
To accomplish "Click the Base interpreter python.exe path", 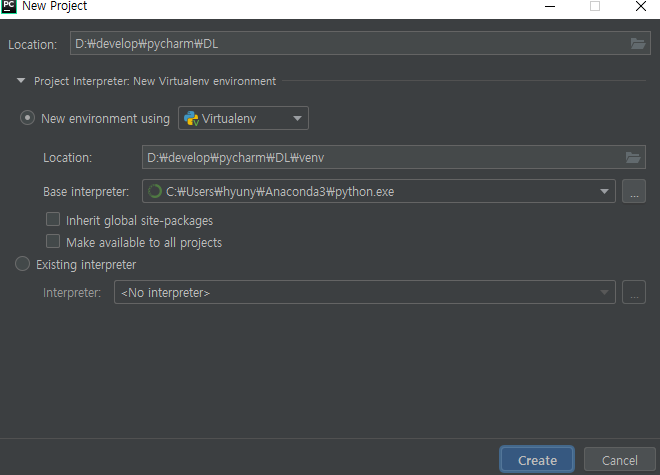I will coord(280,192).
